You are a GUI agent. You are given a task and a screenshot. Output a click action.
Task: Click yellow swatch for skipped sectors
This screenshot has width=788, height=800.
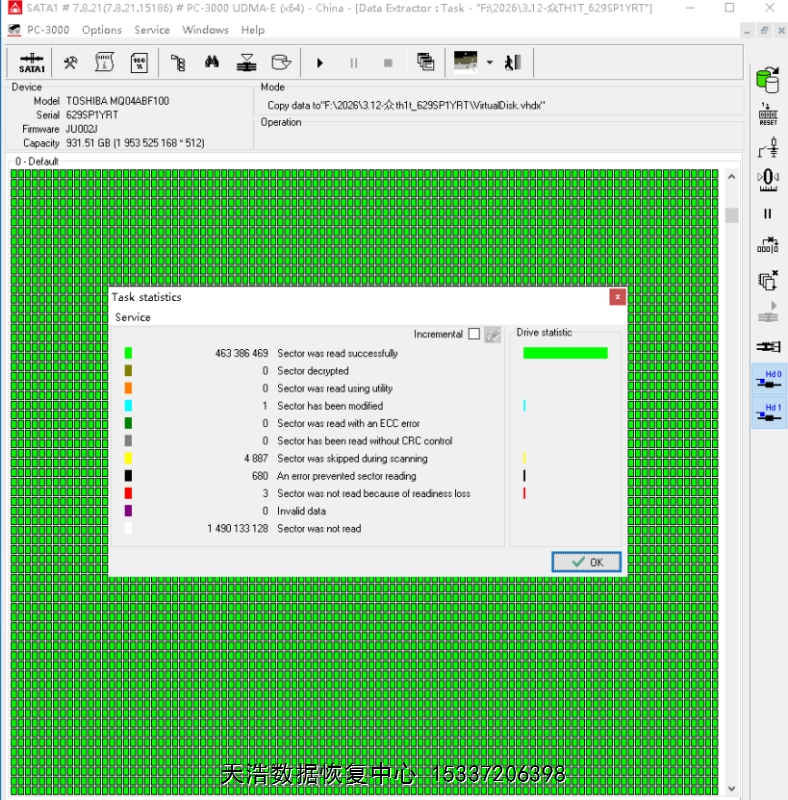coord(128,459)
